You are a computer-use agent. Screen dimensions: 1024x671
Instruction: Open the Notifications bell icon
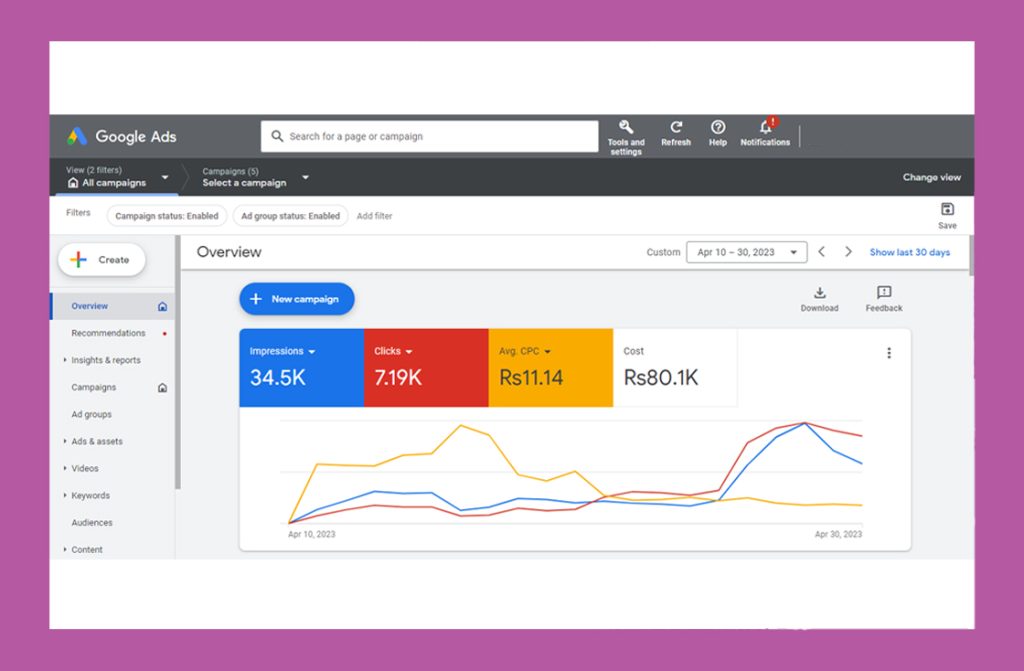[x=765, y=127]
